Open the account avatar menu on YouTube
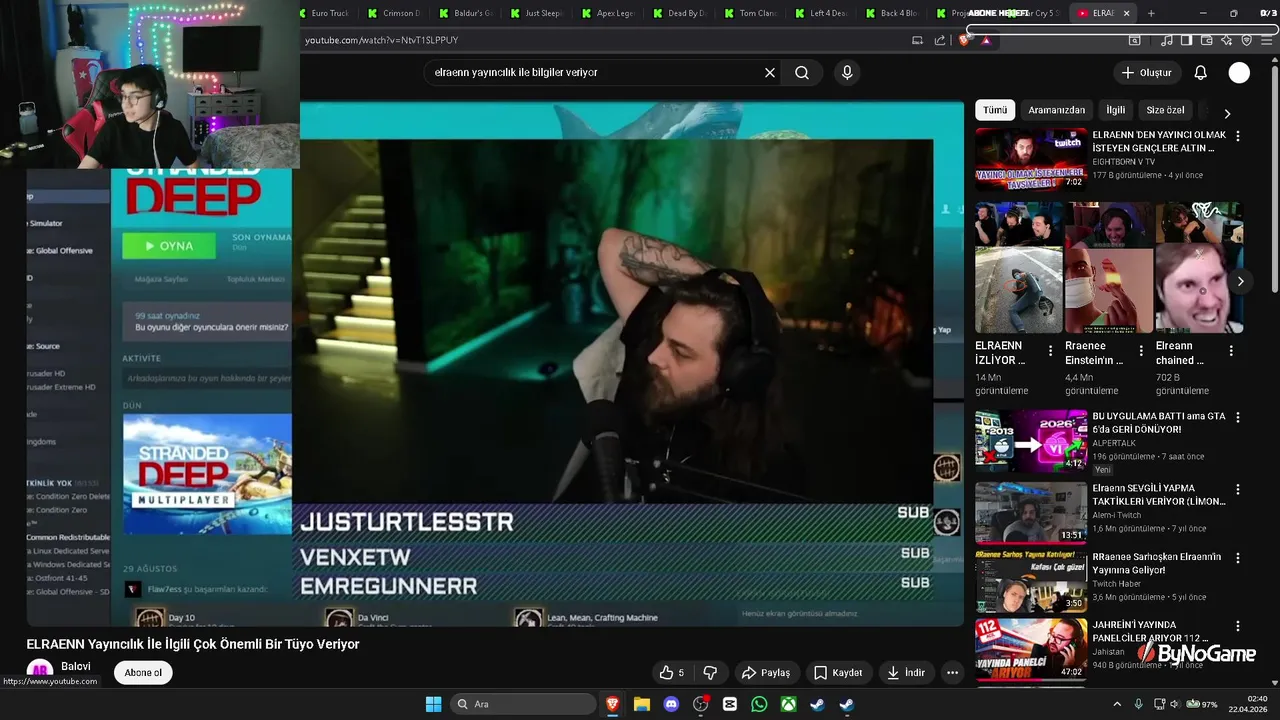This screenshot has width=1280, height=720. pyautogui.click(x=1239, y=72)
